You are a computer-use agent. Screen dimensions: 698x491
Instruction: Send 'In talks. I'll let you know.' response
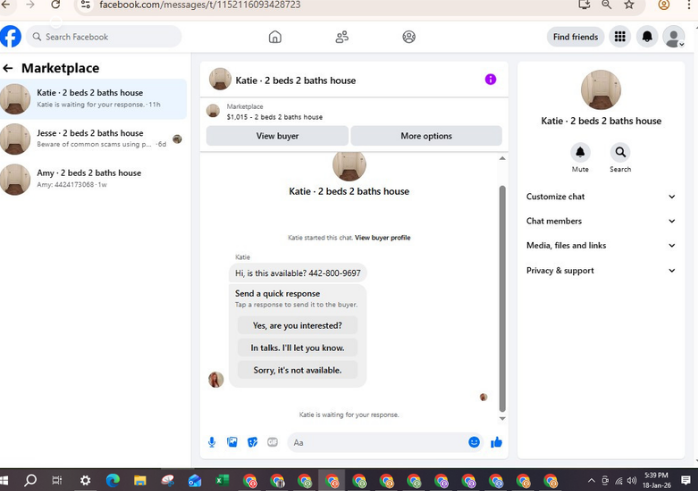click(297, 348)
